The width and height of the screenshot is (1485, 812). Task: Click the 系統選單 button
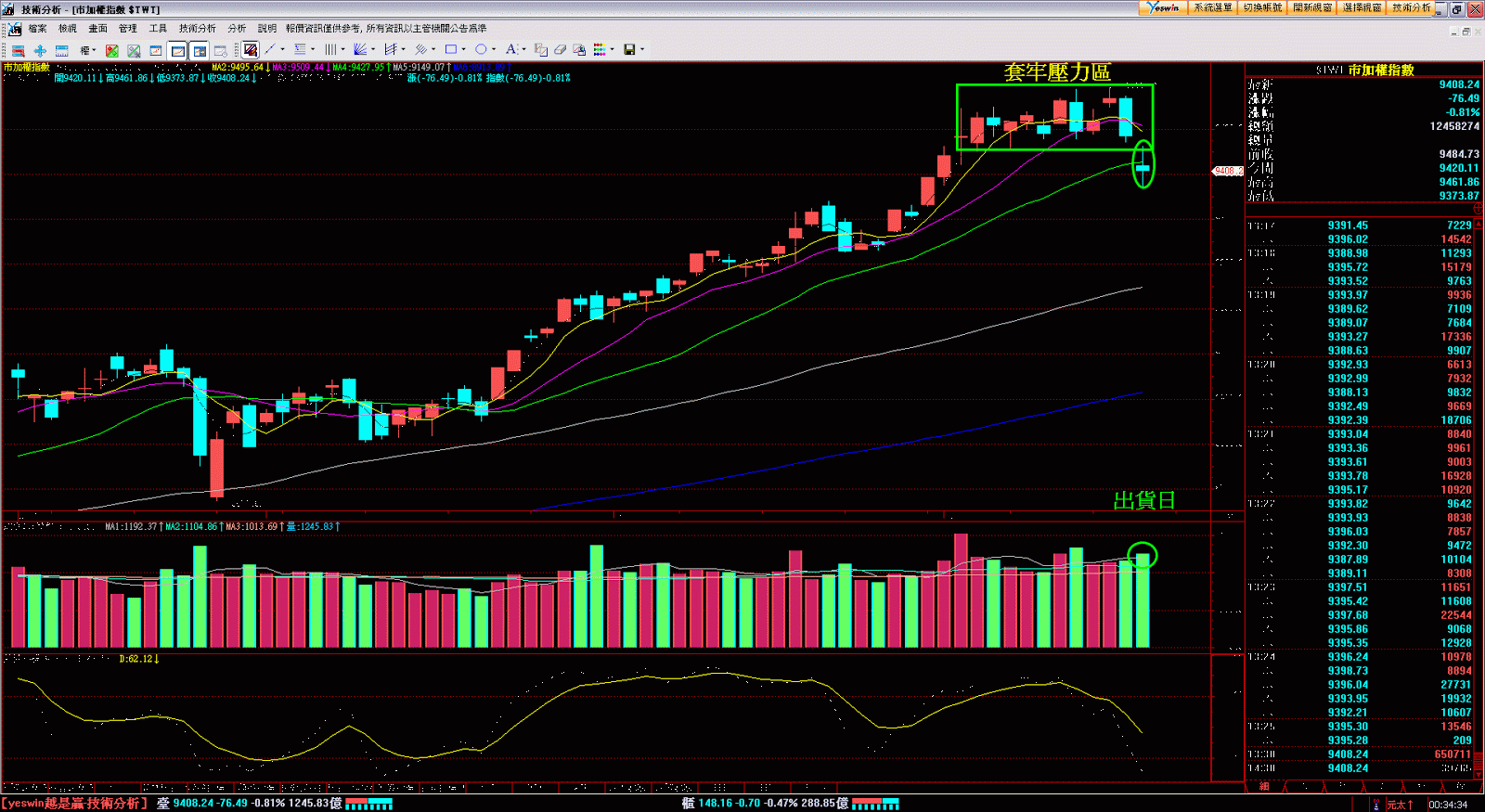[1213, 7]
